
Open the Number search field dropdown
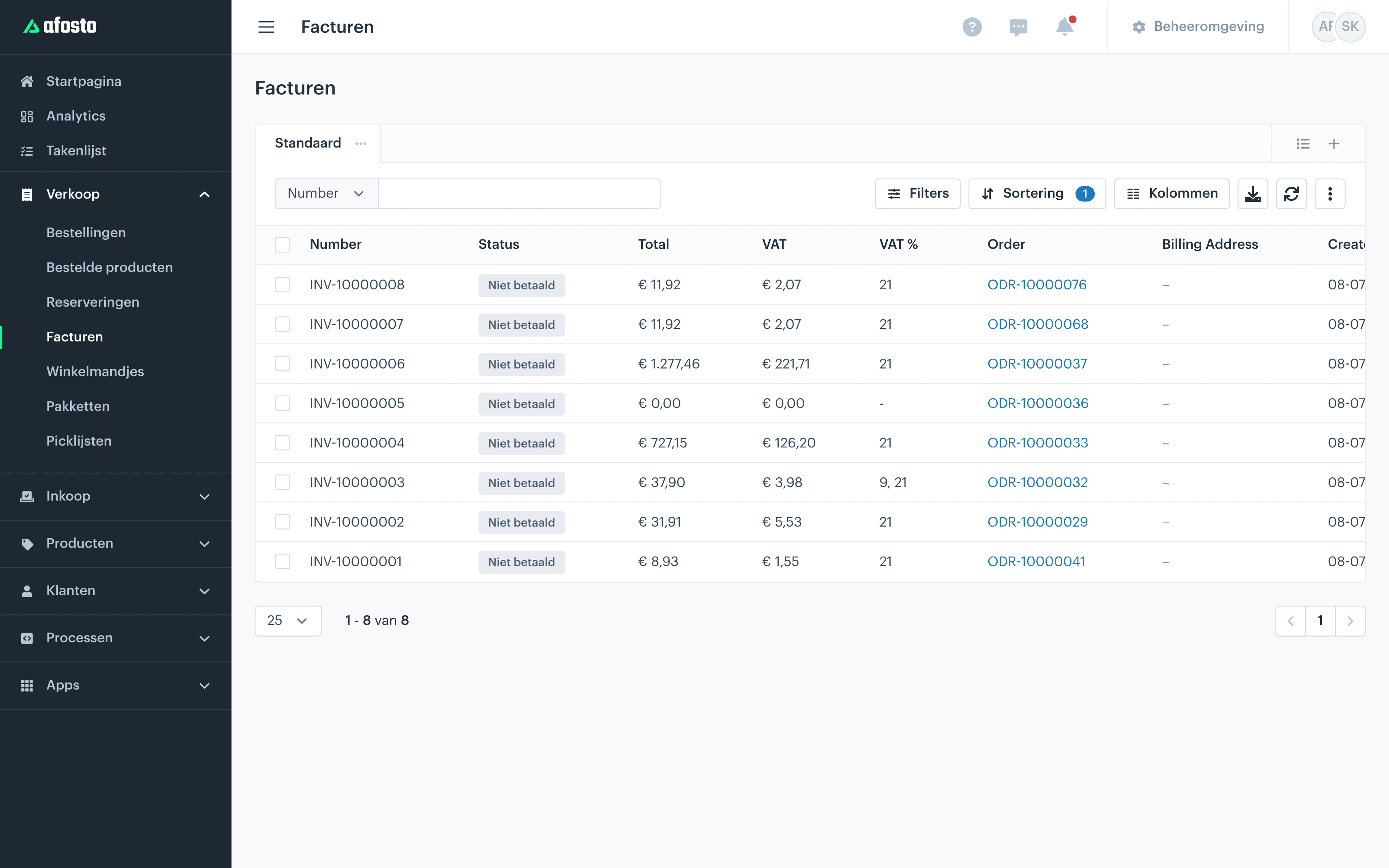(326, 194)
